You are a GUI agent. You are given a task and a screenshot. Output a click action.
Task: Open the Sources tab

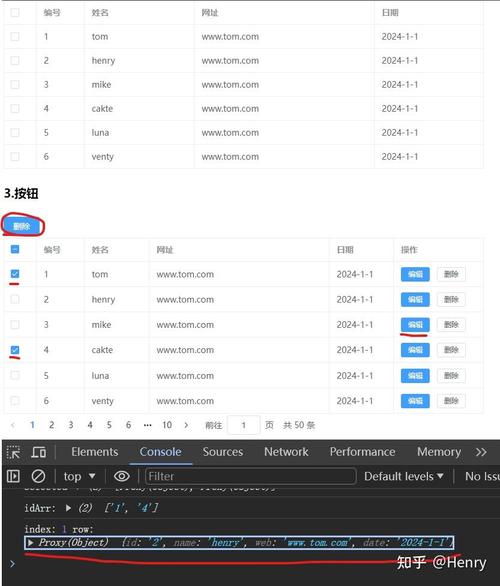coord(223,452)
